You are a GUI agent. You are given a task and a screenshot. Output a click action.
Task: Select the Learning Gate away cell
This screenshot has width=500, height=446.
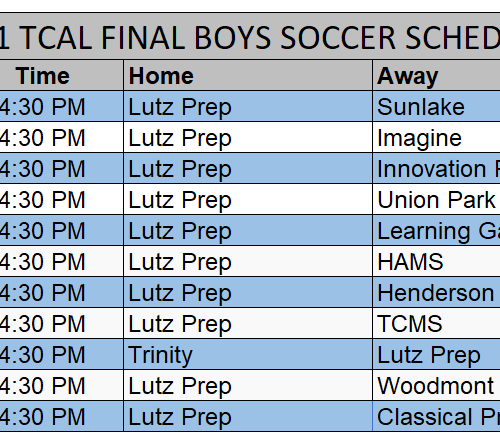click(436, 231)
